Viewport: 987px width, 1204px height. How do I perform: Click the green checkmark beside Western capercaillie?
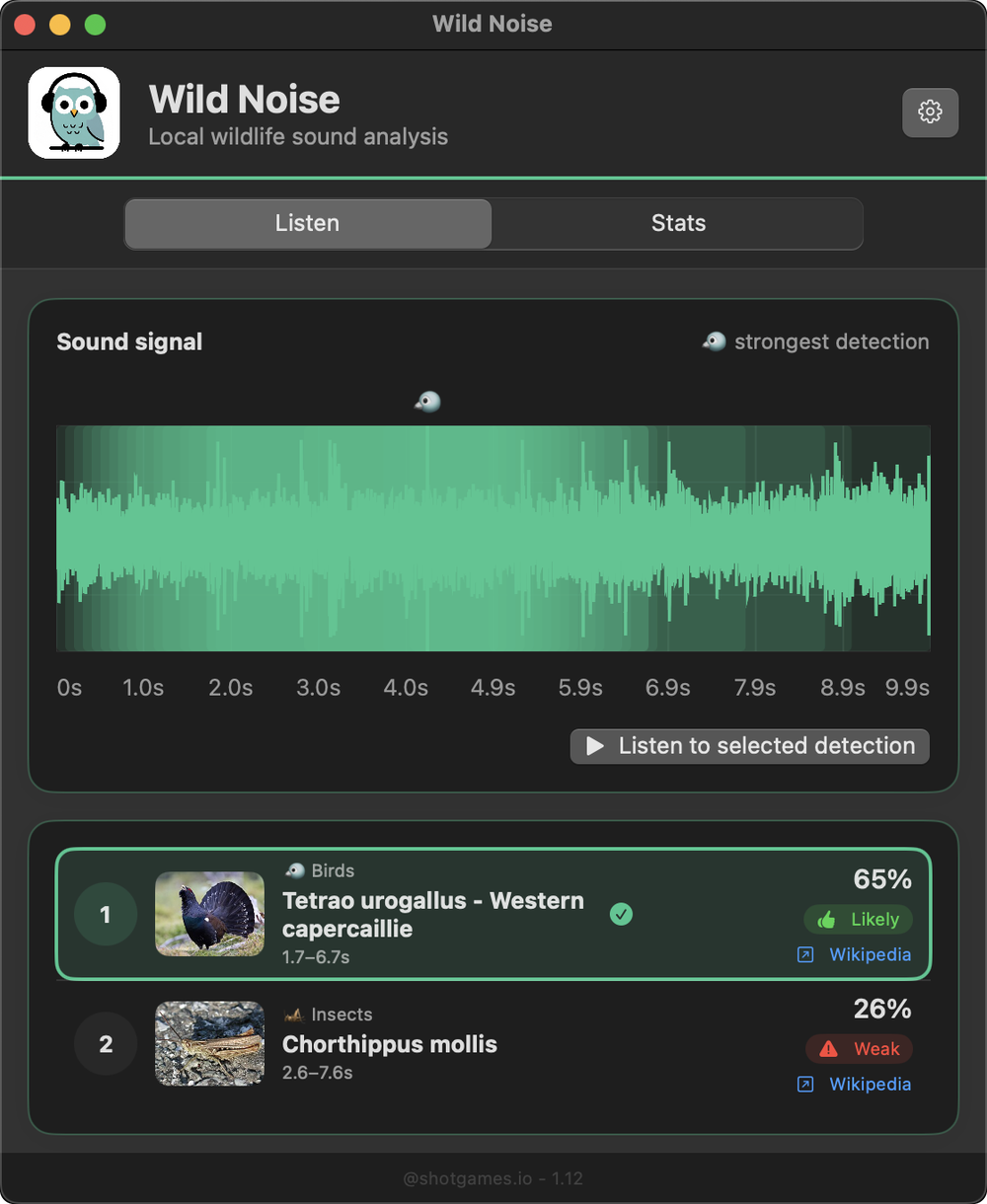[x=621, y=915]
